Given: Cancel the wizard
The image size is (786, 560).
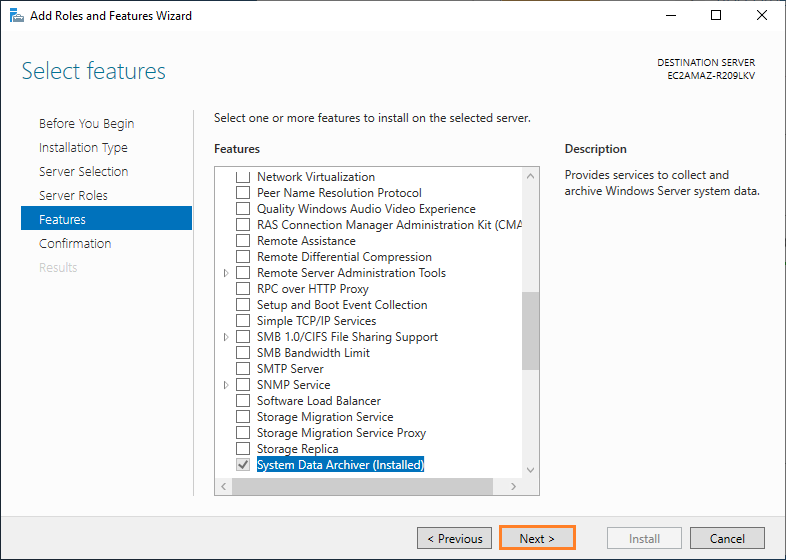Looking at the screenshot, I should (727, 538).
